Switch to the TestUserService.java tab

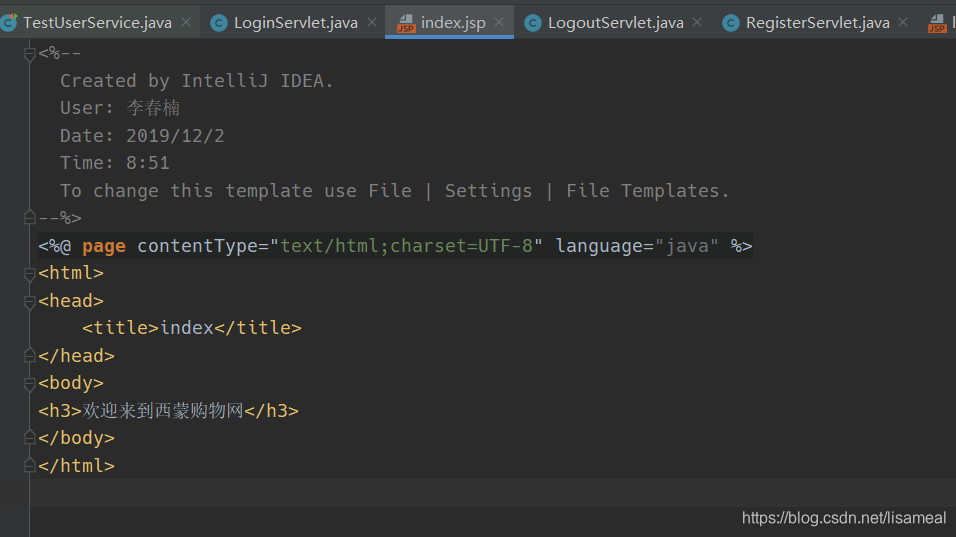(97, 23)
